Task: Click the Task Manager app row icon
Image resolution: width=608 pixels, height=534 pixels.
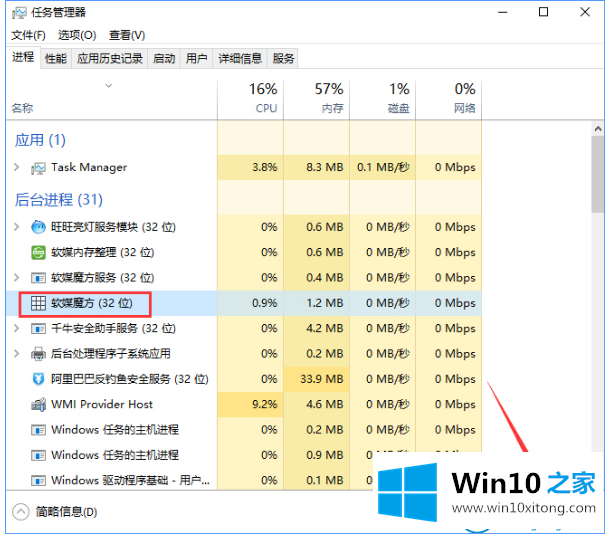Action: (x=38, y=168)
